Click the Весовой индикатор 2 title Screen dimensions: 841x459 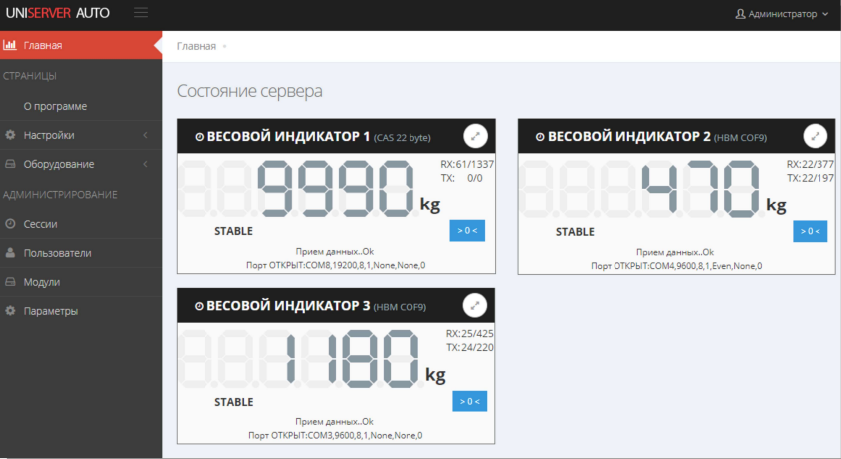629,137
